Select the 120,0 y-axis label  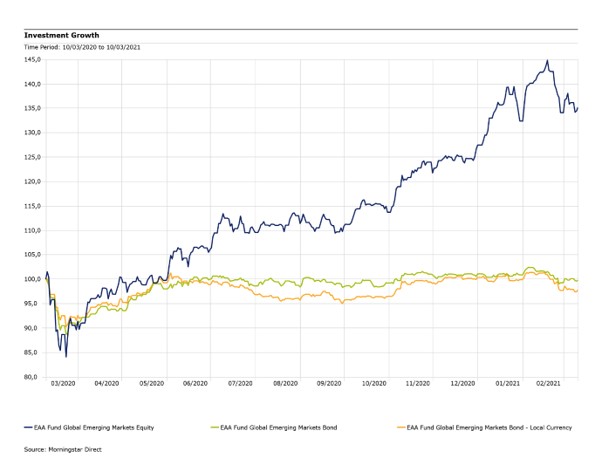(33, 181)
